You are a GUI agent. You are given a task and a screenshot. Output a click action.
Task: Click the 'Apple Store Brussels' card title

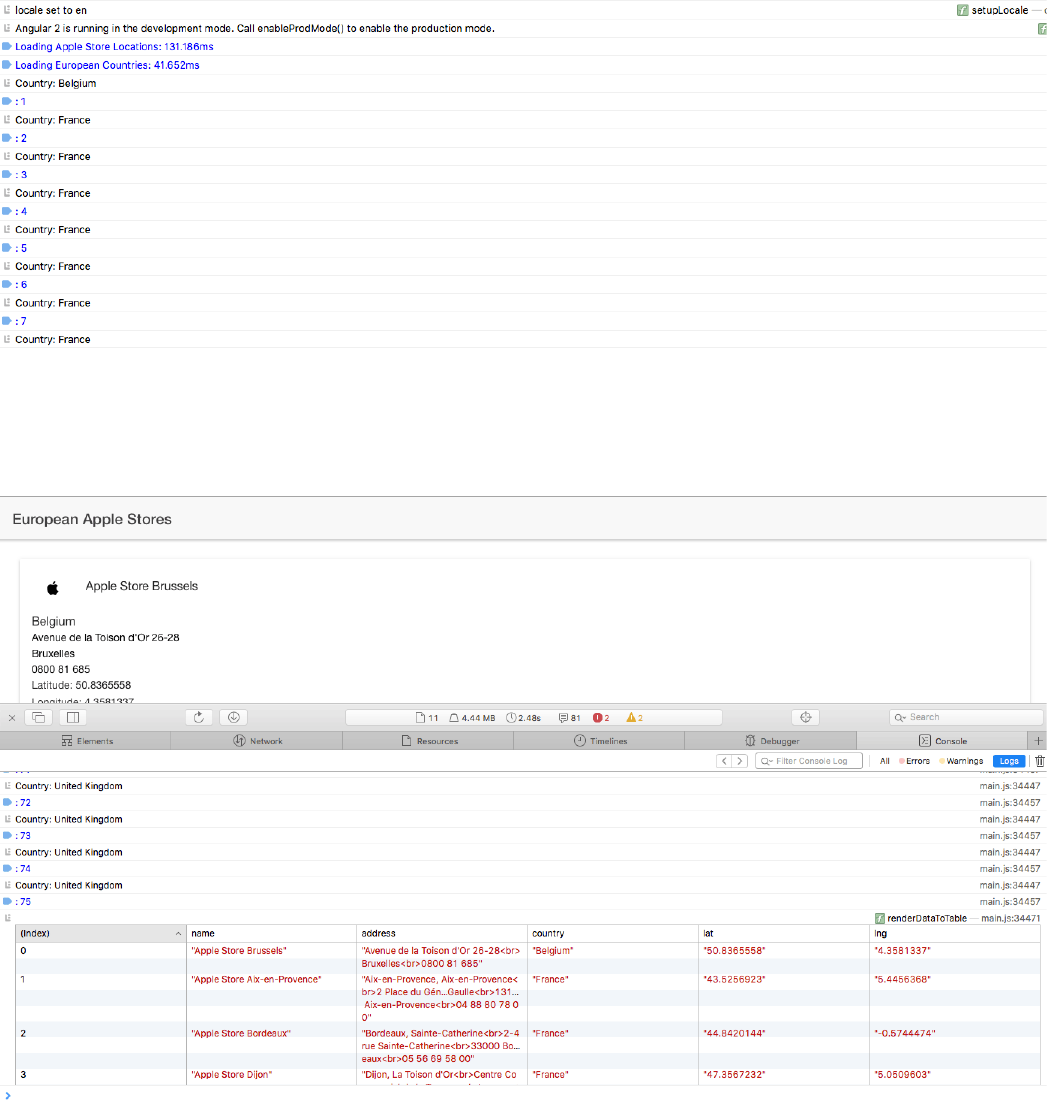tap(142, 586)
